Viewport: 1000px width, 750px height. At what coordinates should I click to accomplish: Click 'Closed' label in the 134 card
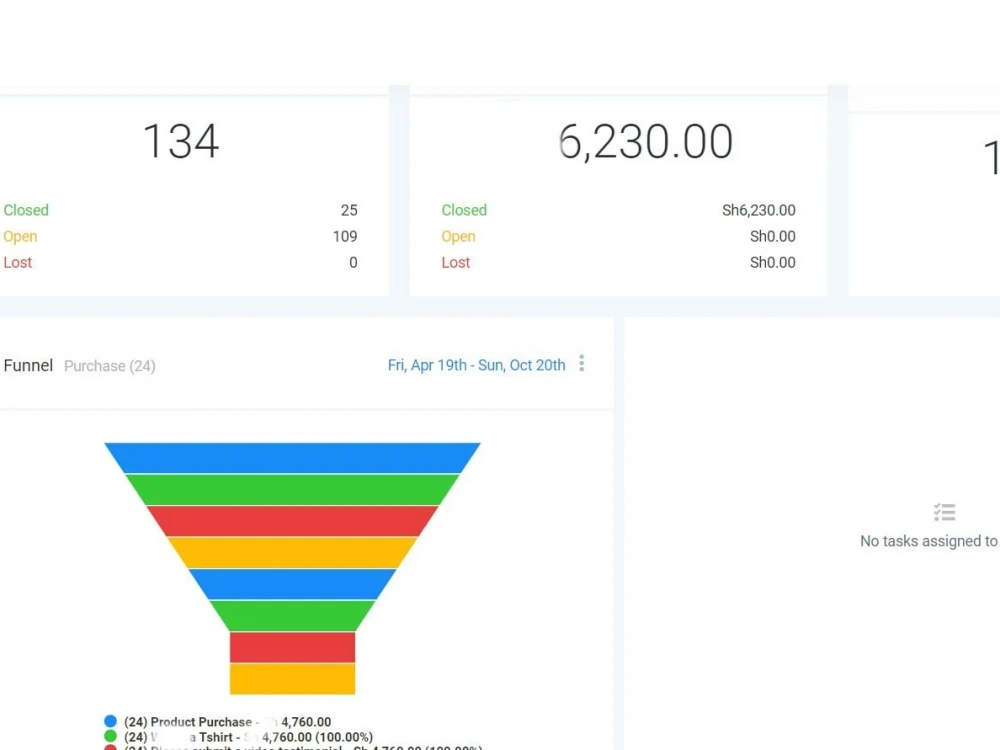click(x=26, y=210)
